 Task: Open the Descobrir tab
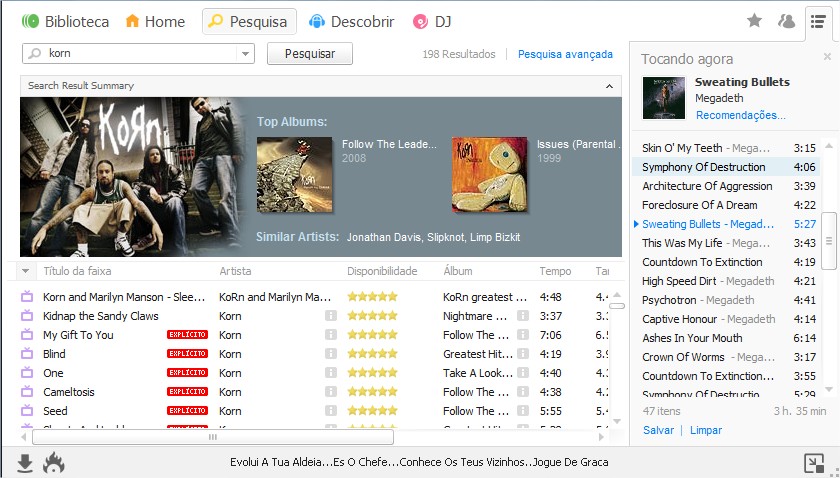351,21
